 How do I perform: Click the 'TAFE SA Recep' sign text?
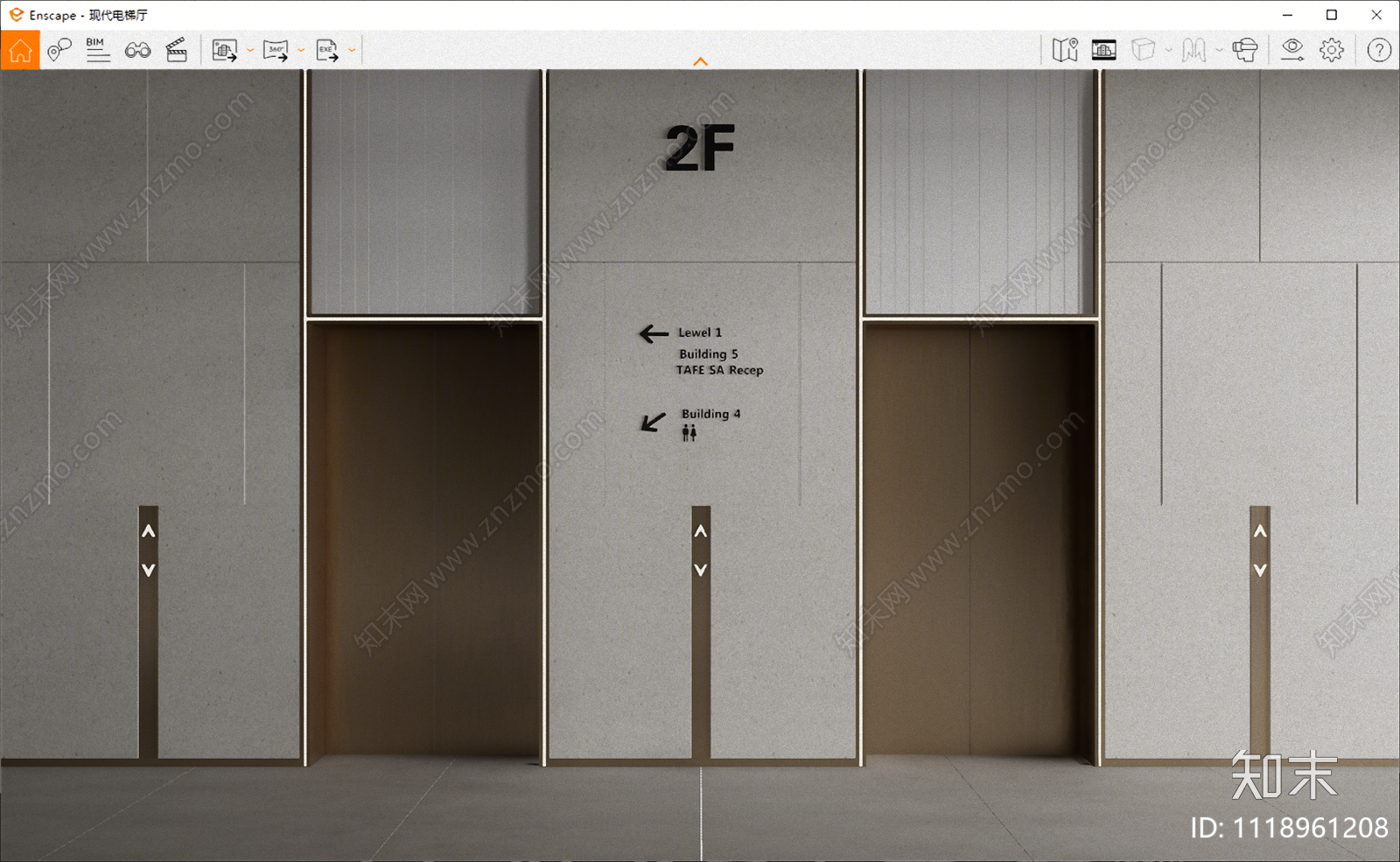(x=719, y=370)
